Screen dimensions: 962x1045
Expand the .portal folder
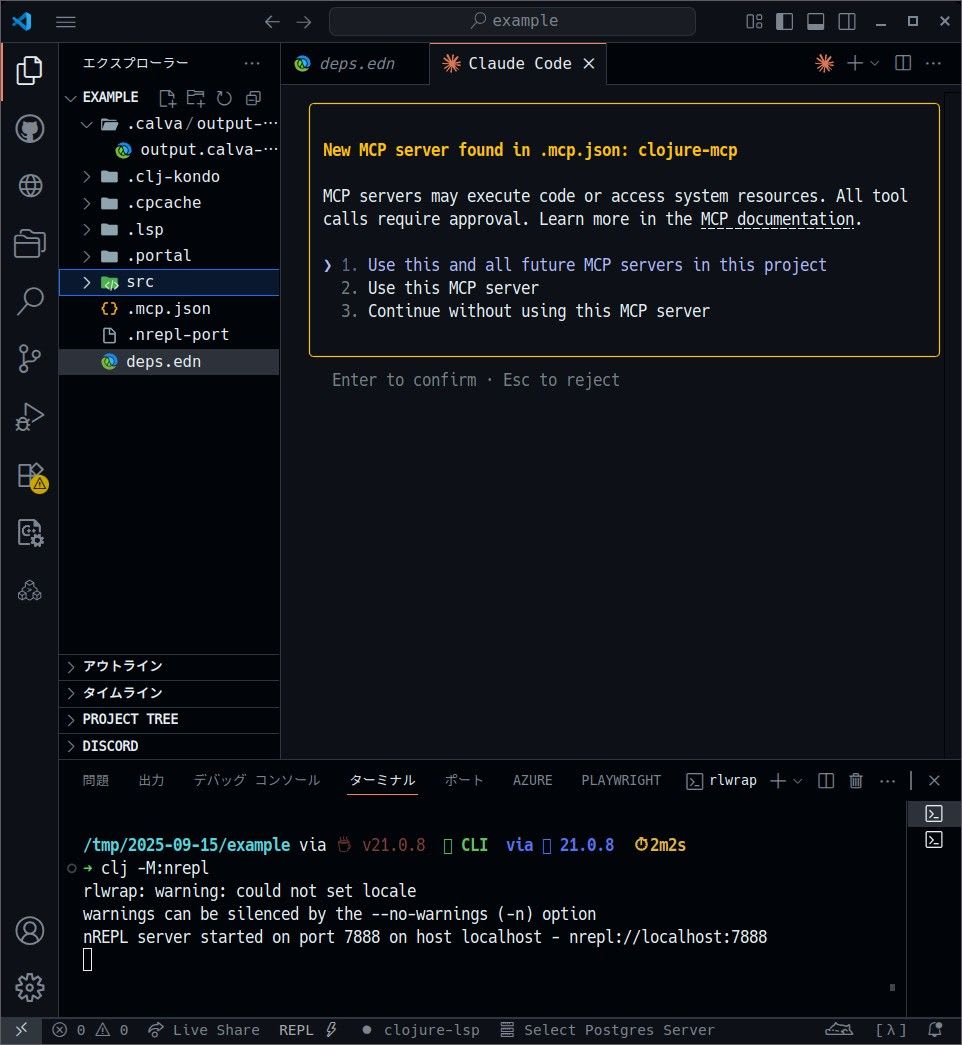click(x=87, y=256)
